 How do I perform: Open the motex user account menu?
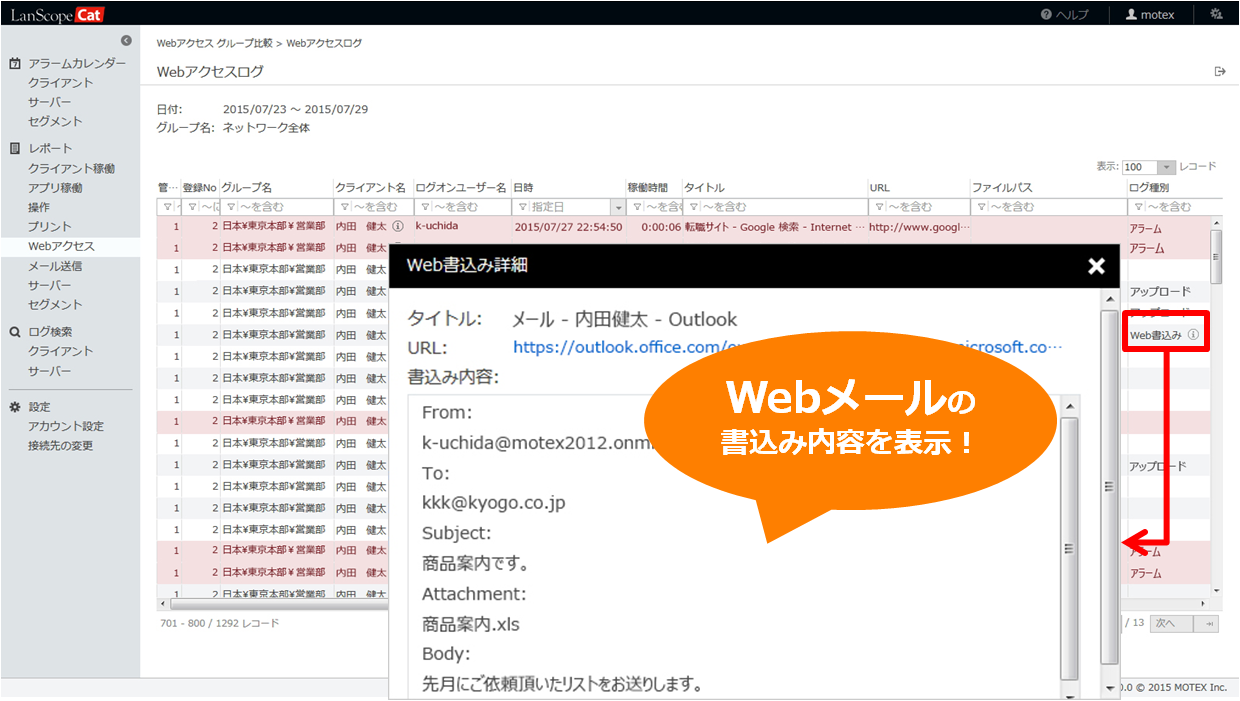(x=1150, y=15)
